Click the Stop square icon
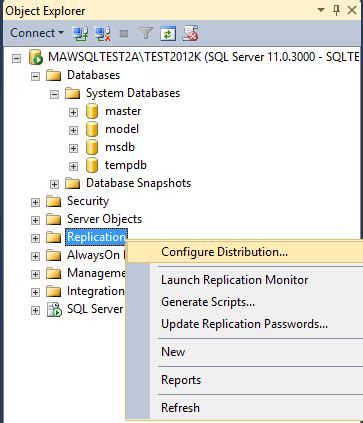The width and height of the screenshot is (363, 423). 124,34
